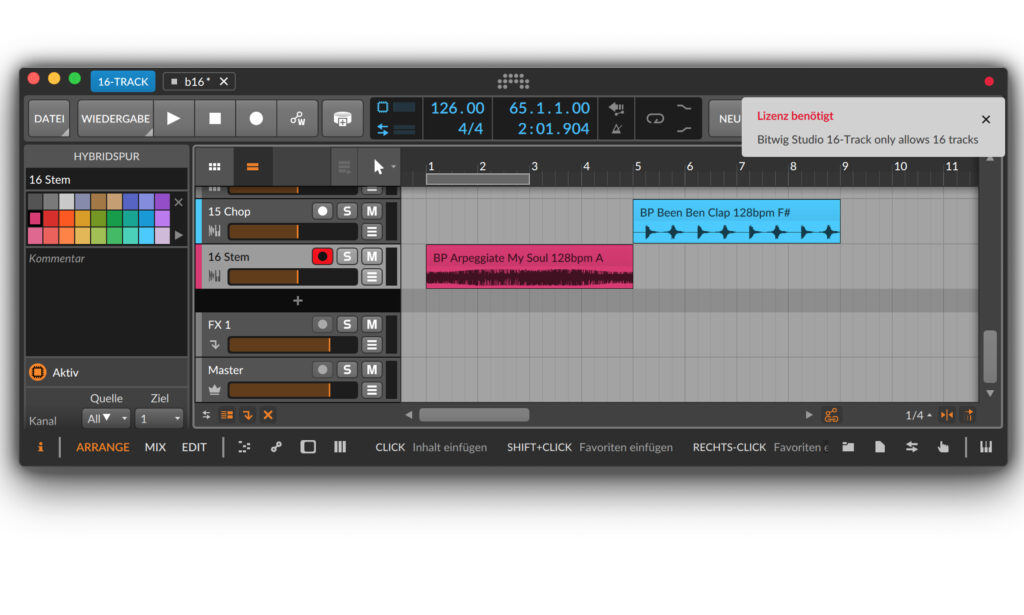Screen dimensions: 1024x615
Task: Click the arrow icon above the metronome
Action: pyautogui.click(x=616, y=108)
